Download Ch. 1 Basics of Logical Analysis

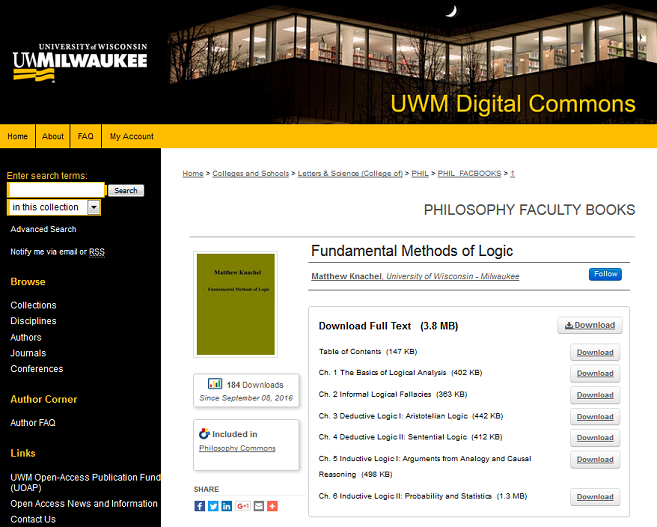click(595, 373)
